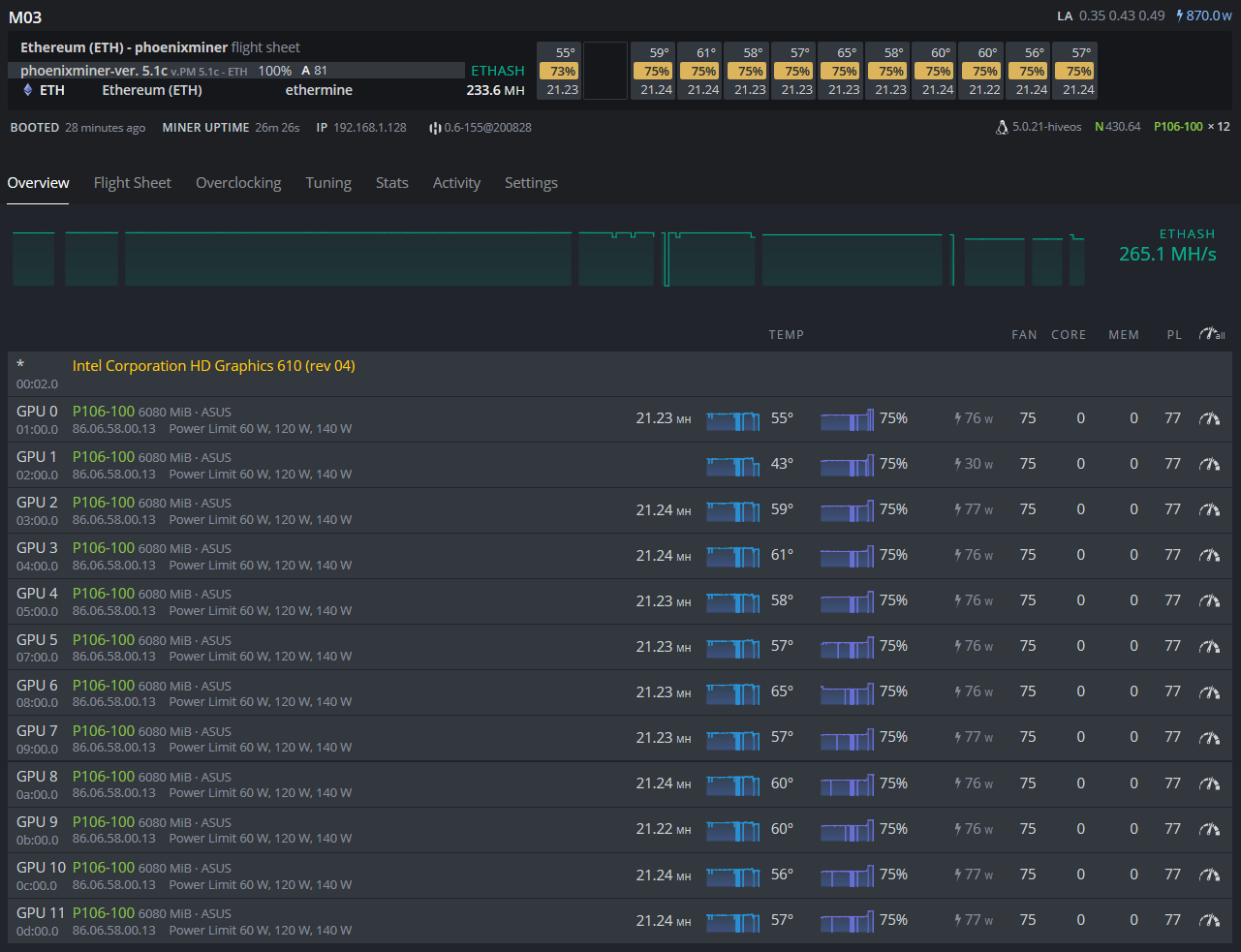Click the P106-100 × 12 GPU summary
The width and height of the screenshot is (1241, 952).
pyautogui.click(x=1192, y=127)
